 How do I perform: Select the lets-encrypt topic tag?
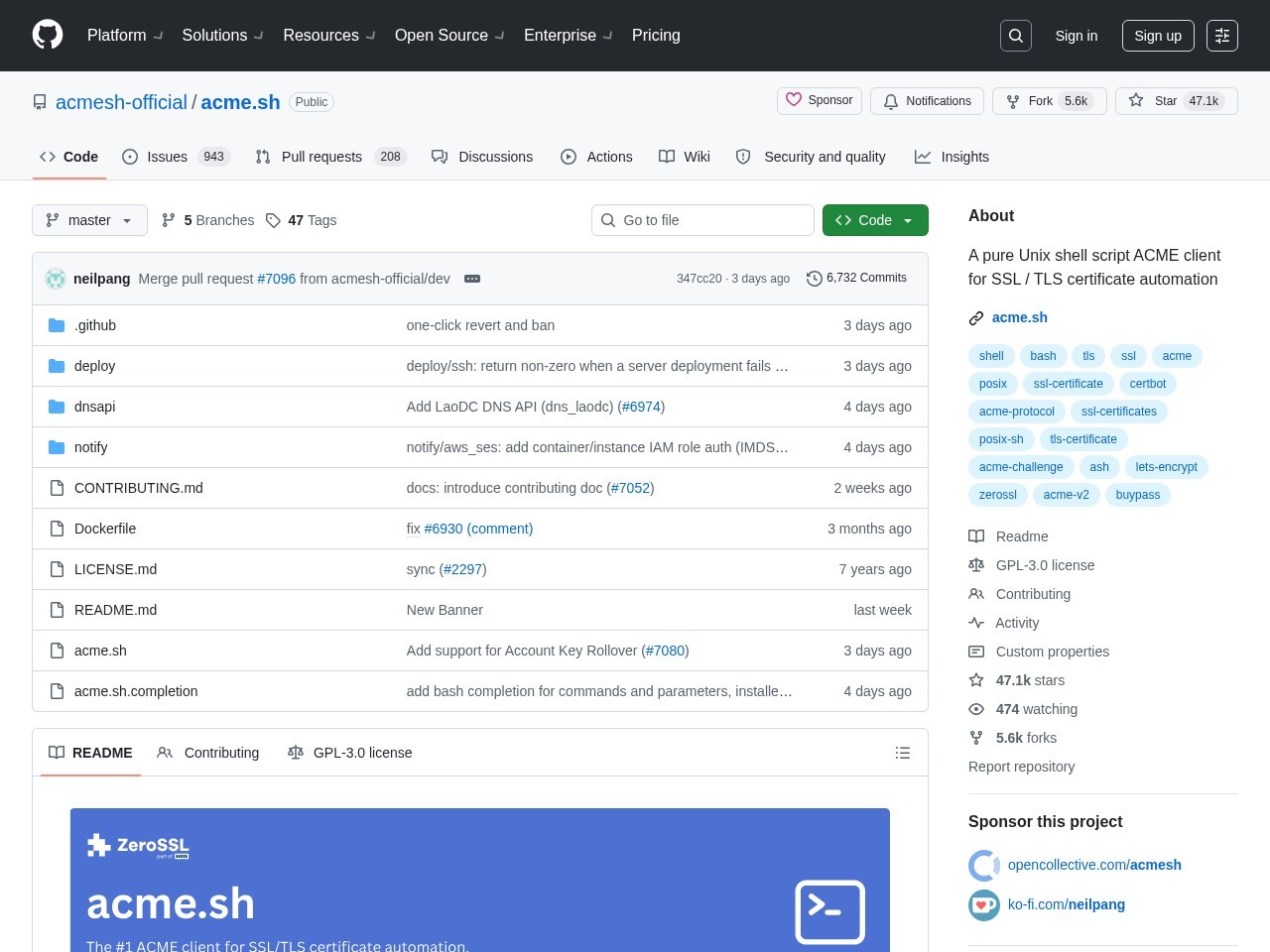[1166, 467]
